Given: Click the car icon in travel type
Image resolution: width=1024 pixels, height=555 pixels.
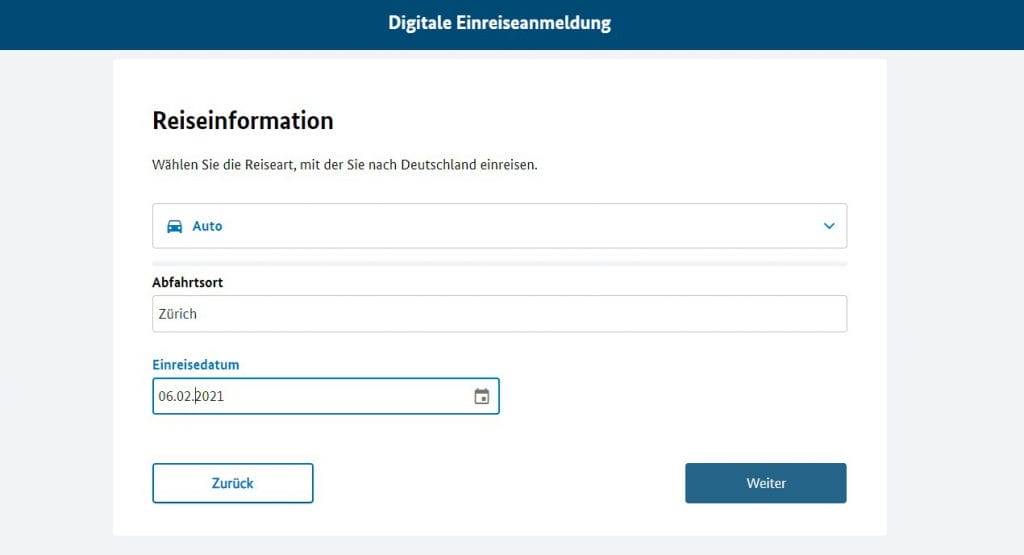Looking at the screenshot, I should point(174,226).
